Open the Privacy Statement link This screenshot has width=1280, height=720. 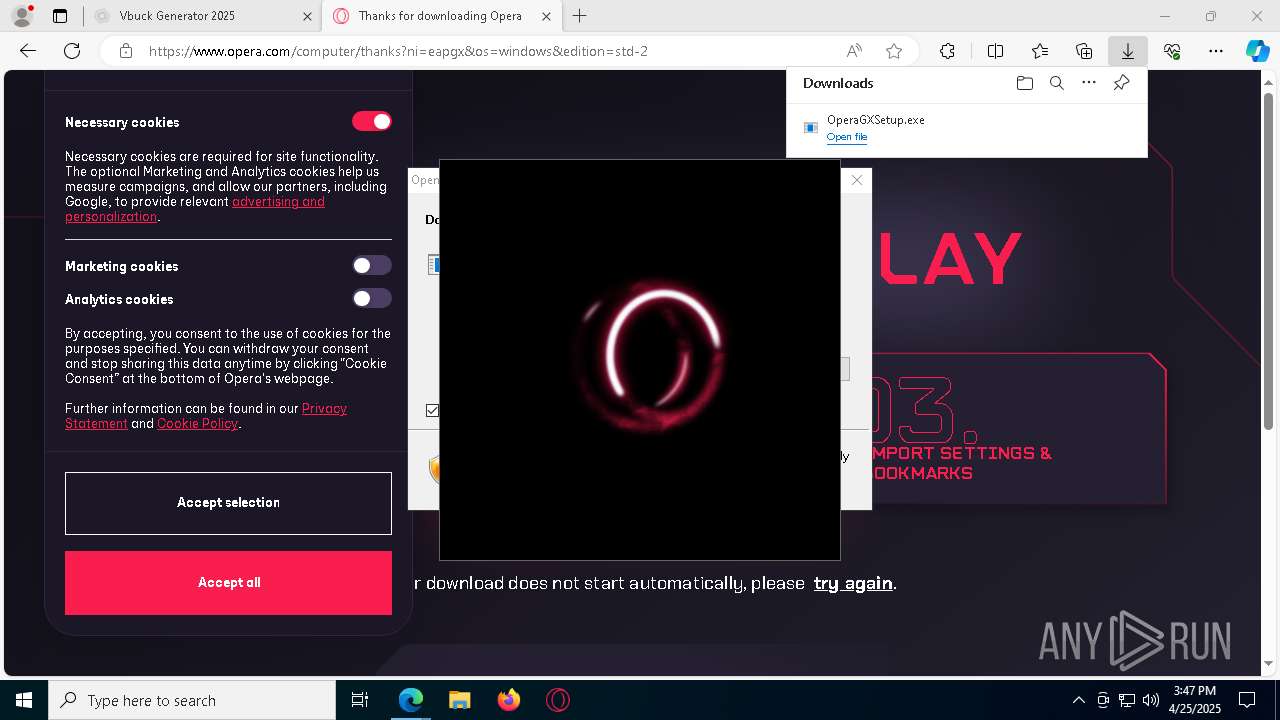tap(206, 416)
